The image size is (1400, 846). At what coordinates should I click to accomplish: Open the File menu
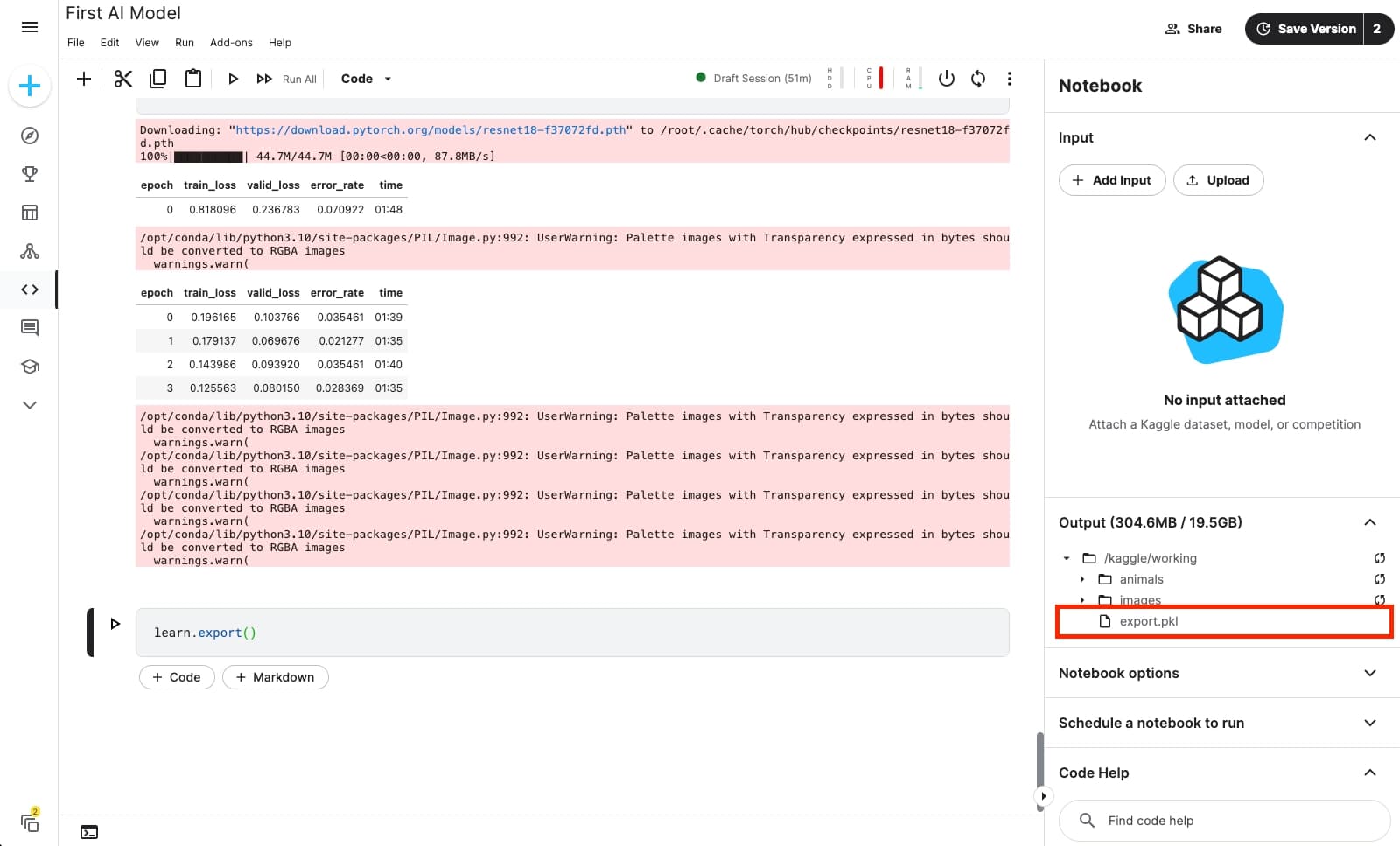[x=75, y=42]
